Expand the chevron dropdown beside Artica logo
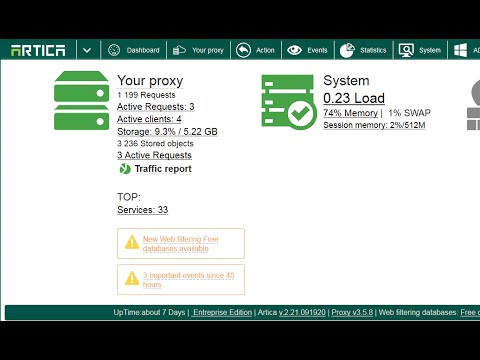Image resolution: width=480 pixels, height=360 pixels. 87,51
